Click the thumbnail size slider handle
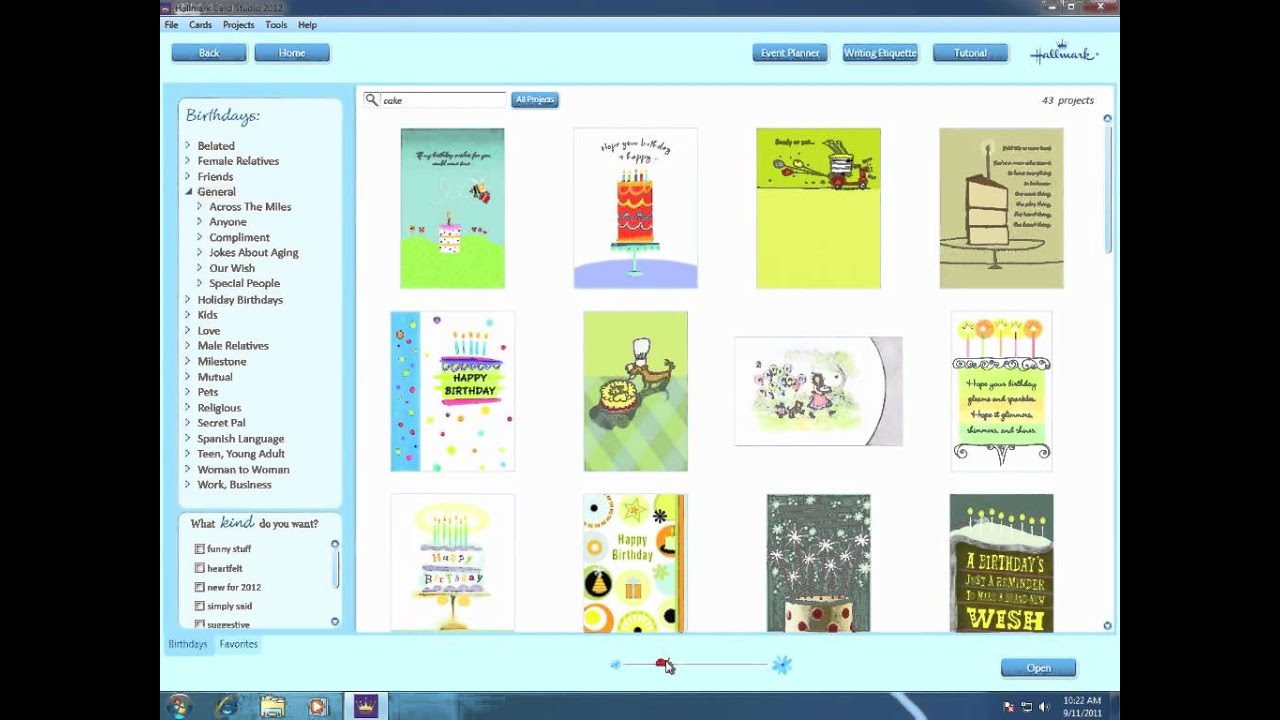Screen dimensions: 1280x720 click(x=662, y=664)
